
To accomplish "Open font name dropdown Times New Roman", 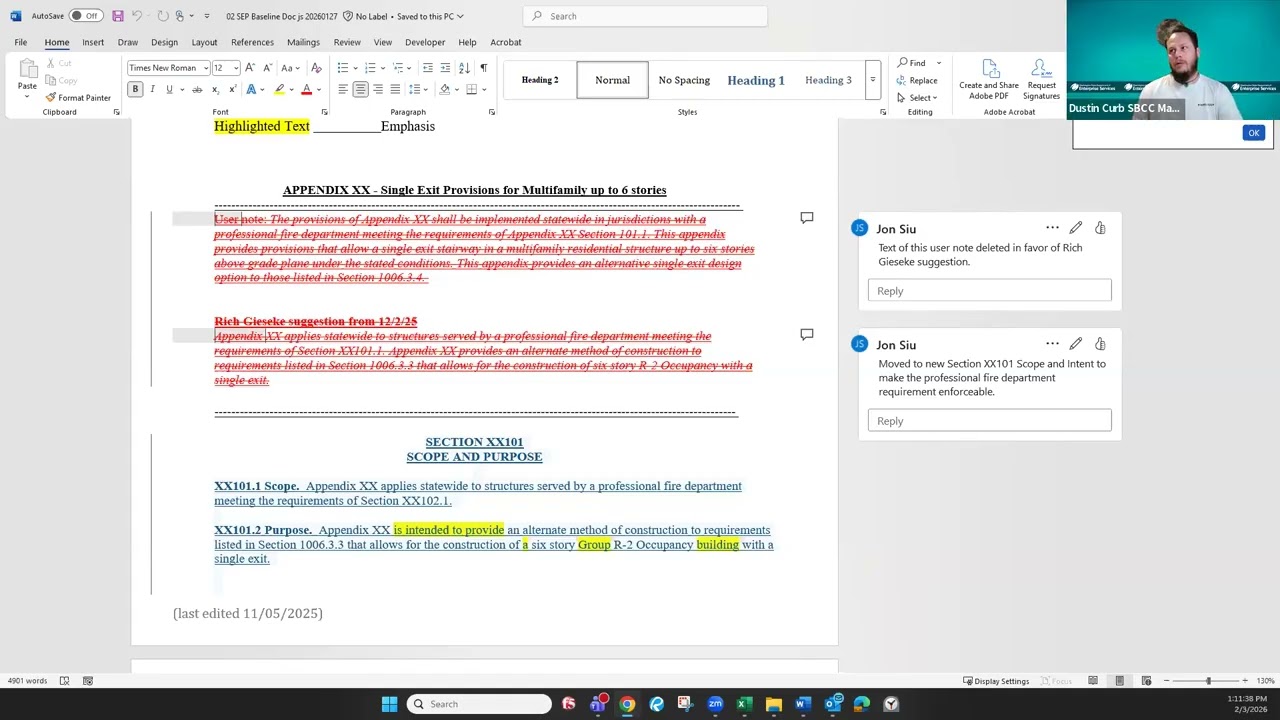I will click(205, 68).
